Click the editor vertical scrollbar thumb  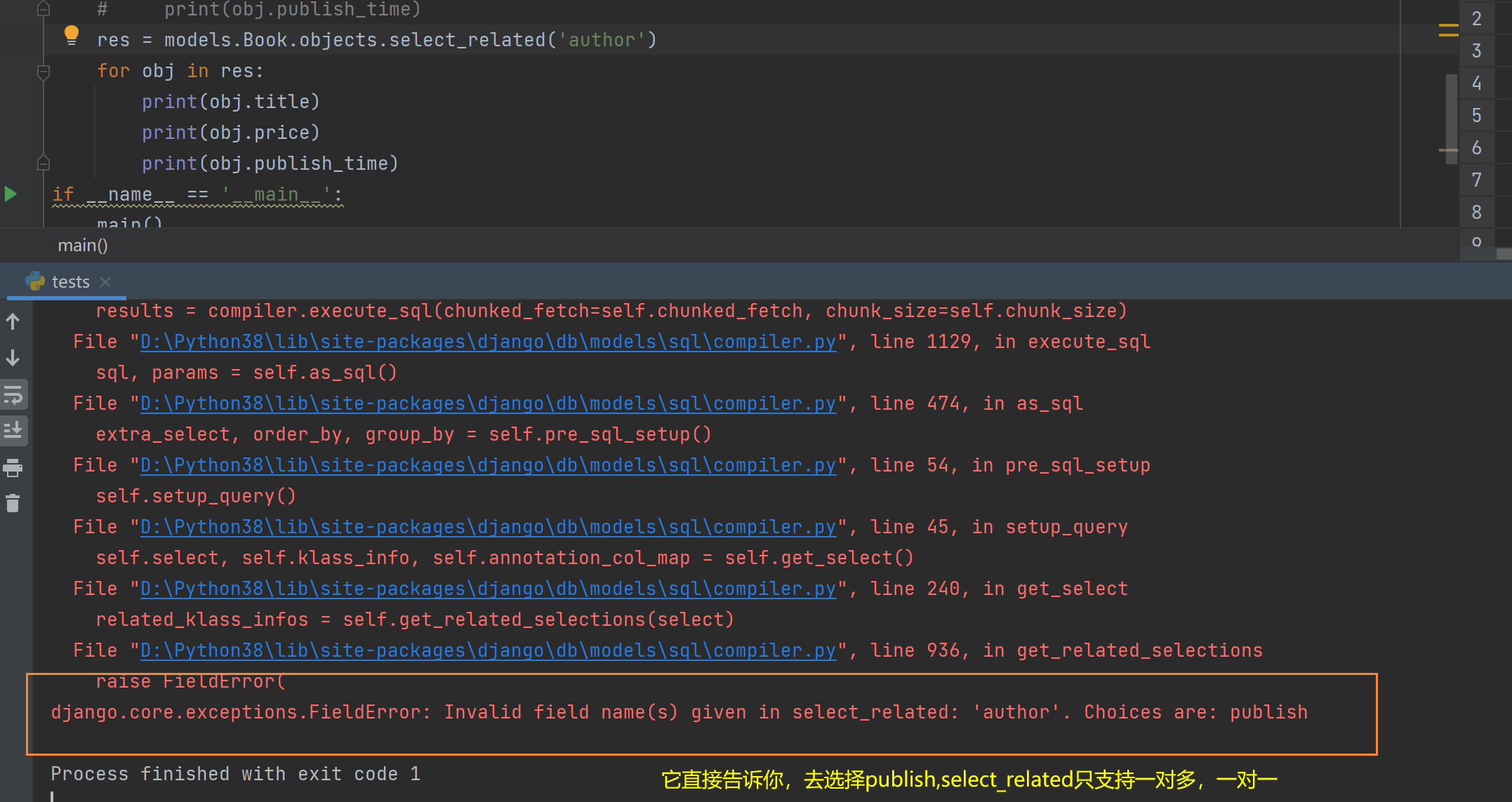(1451, 119)
